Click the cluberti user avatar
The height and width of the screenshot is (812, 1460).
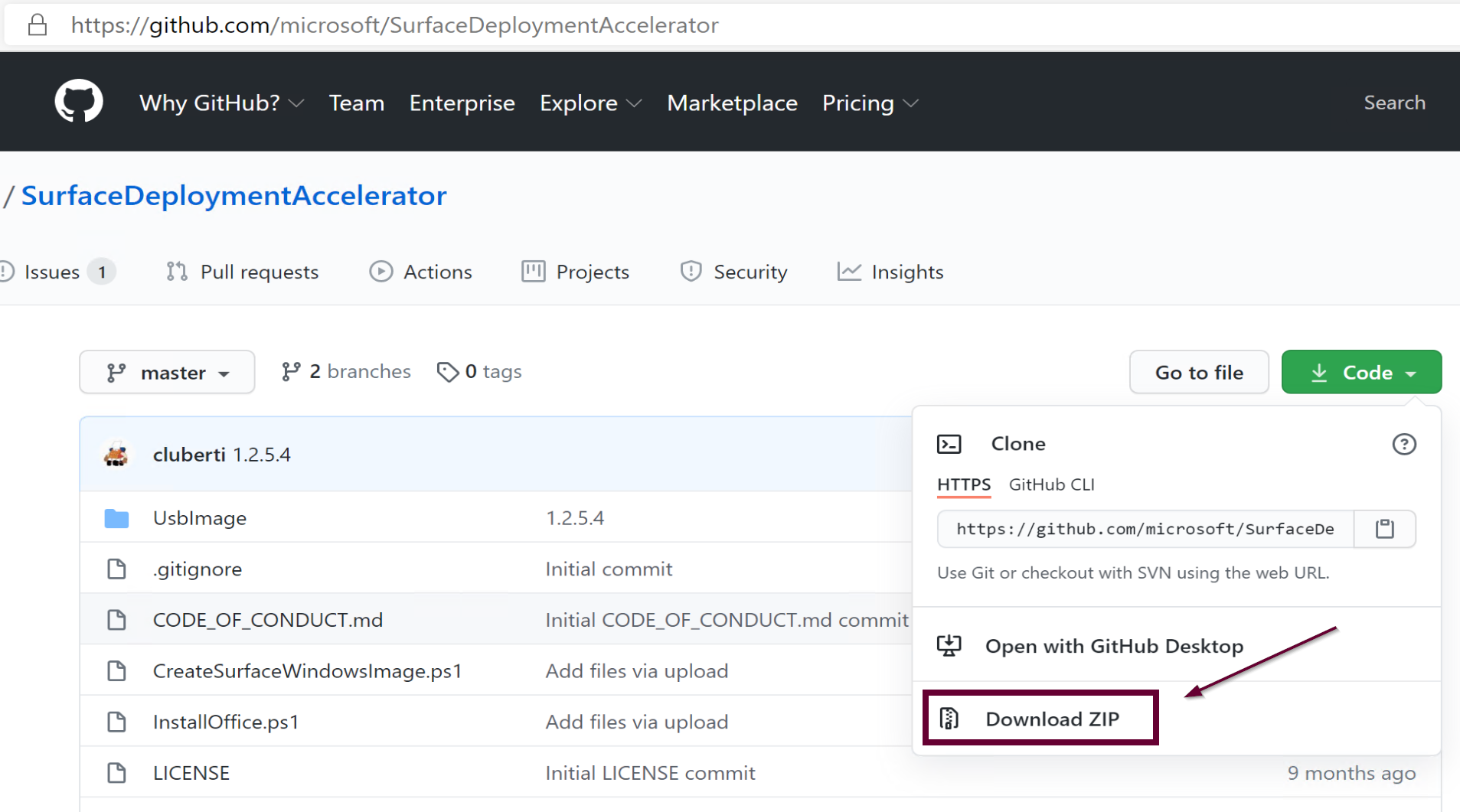click(116, 455)
